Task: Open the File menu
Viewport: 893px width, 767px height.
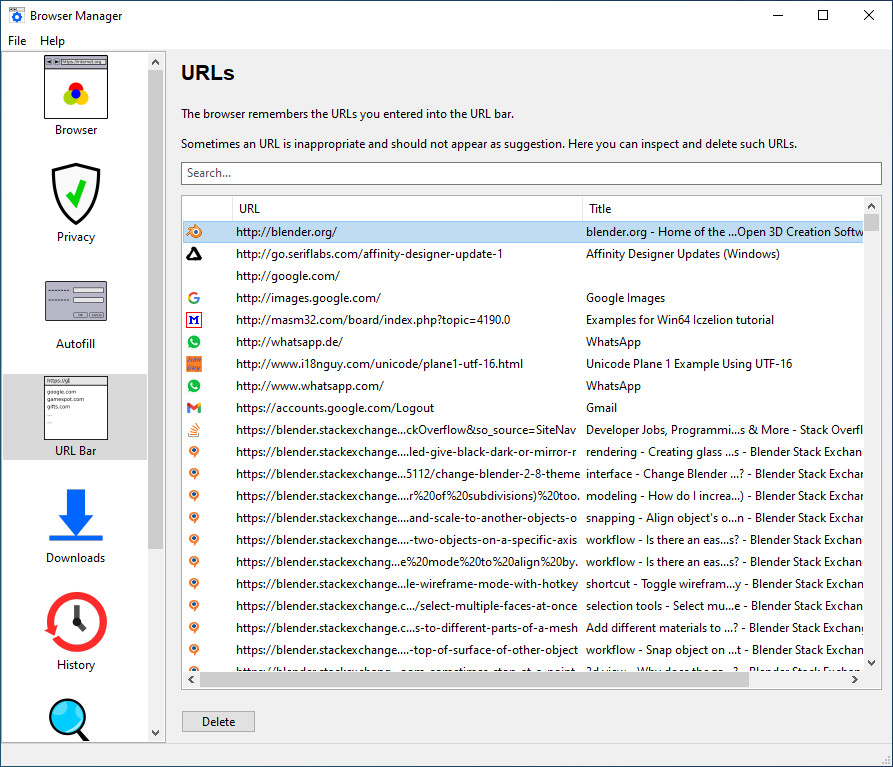Action: (x=17, y=41)
